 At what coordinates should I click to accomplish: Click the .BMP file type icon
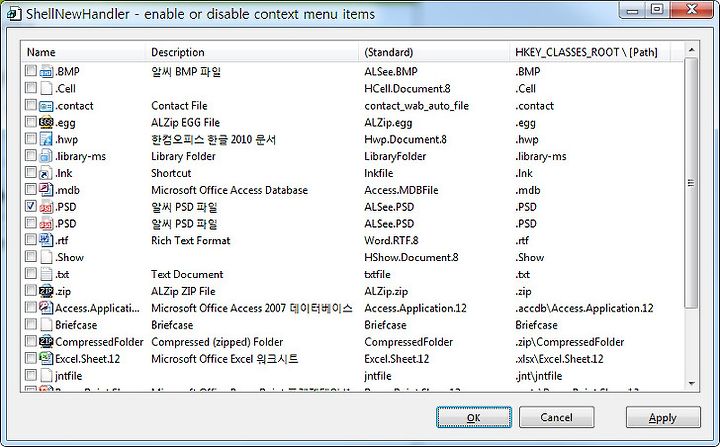(46, 72)
